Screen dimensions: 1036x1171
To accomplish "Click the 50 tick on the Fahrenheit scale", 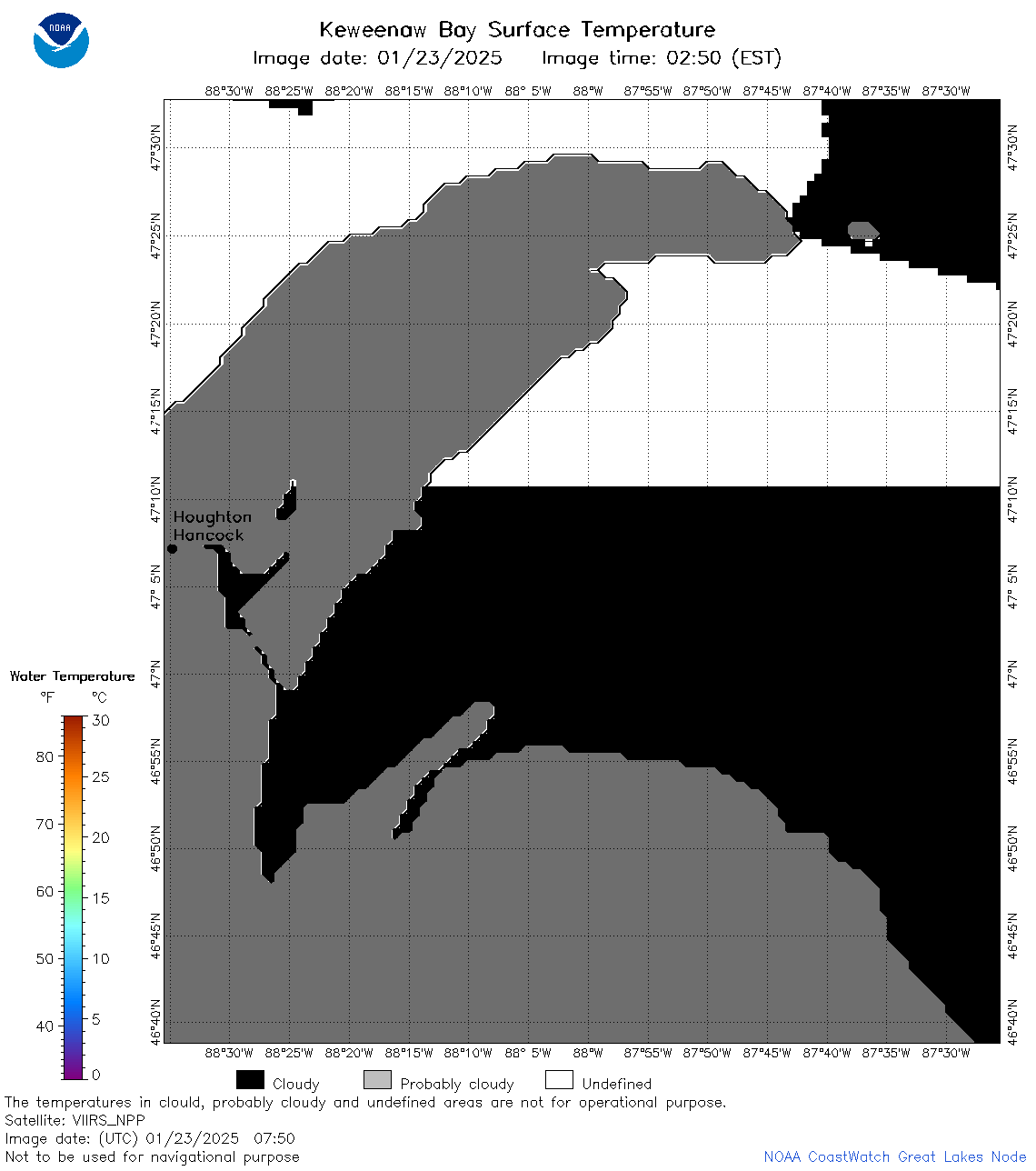I will click(45, 958).
